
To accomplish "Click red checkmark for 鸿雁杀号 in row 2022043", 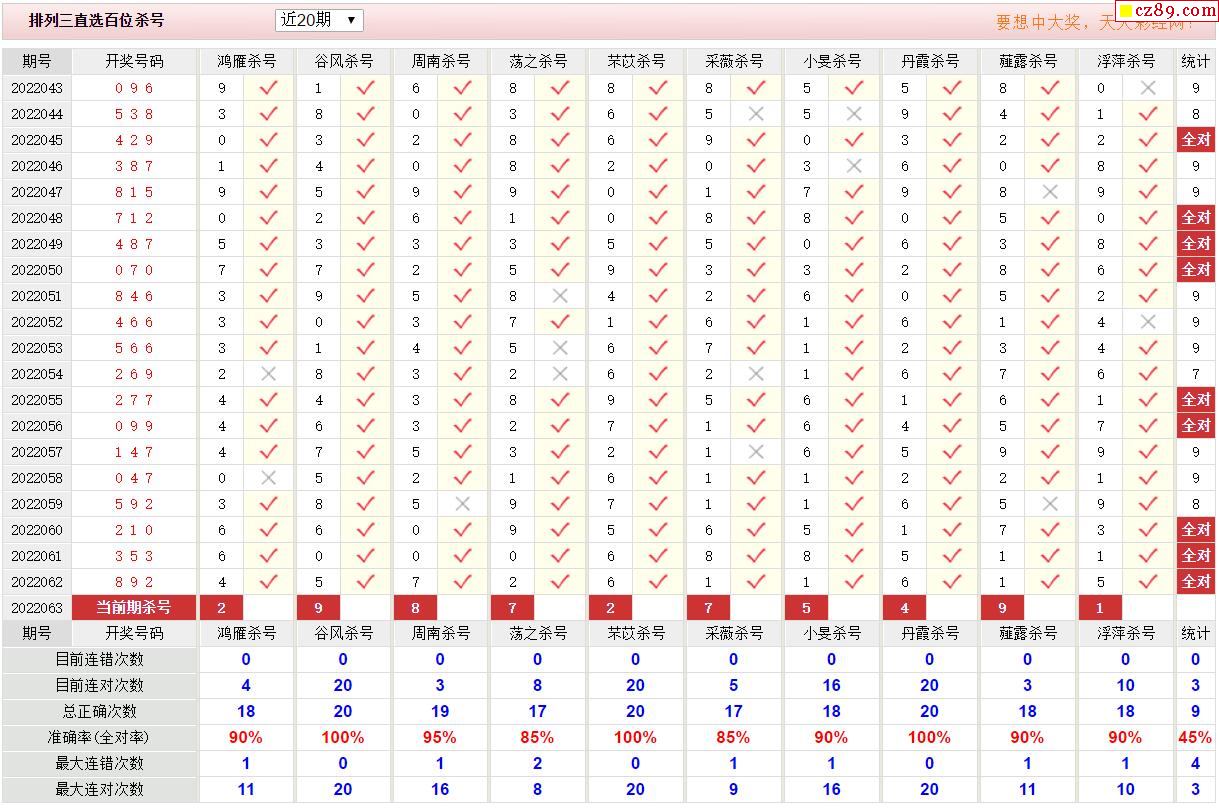I will click(x=268, y=88).
